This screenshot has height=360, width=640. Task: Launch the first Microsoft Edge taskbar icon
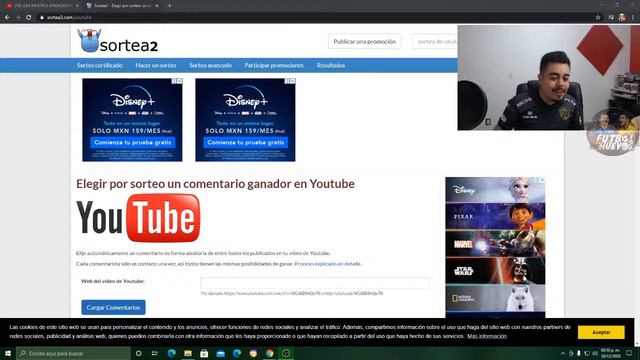pos(171,353)
